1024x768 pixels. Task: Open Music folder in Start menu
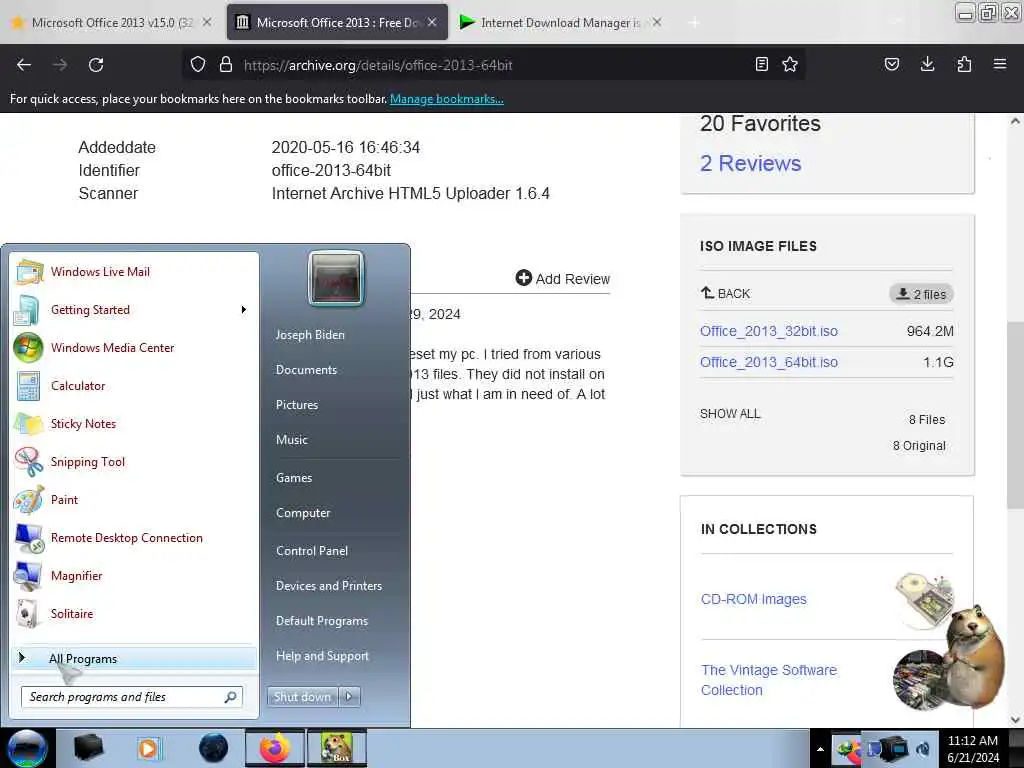291,440
